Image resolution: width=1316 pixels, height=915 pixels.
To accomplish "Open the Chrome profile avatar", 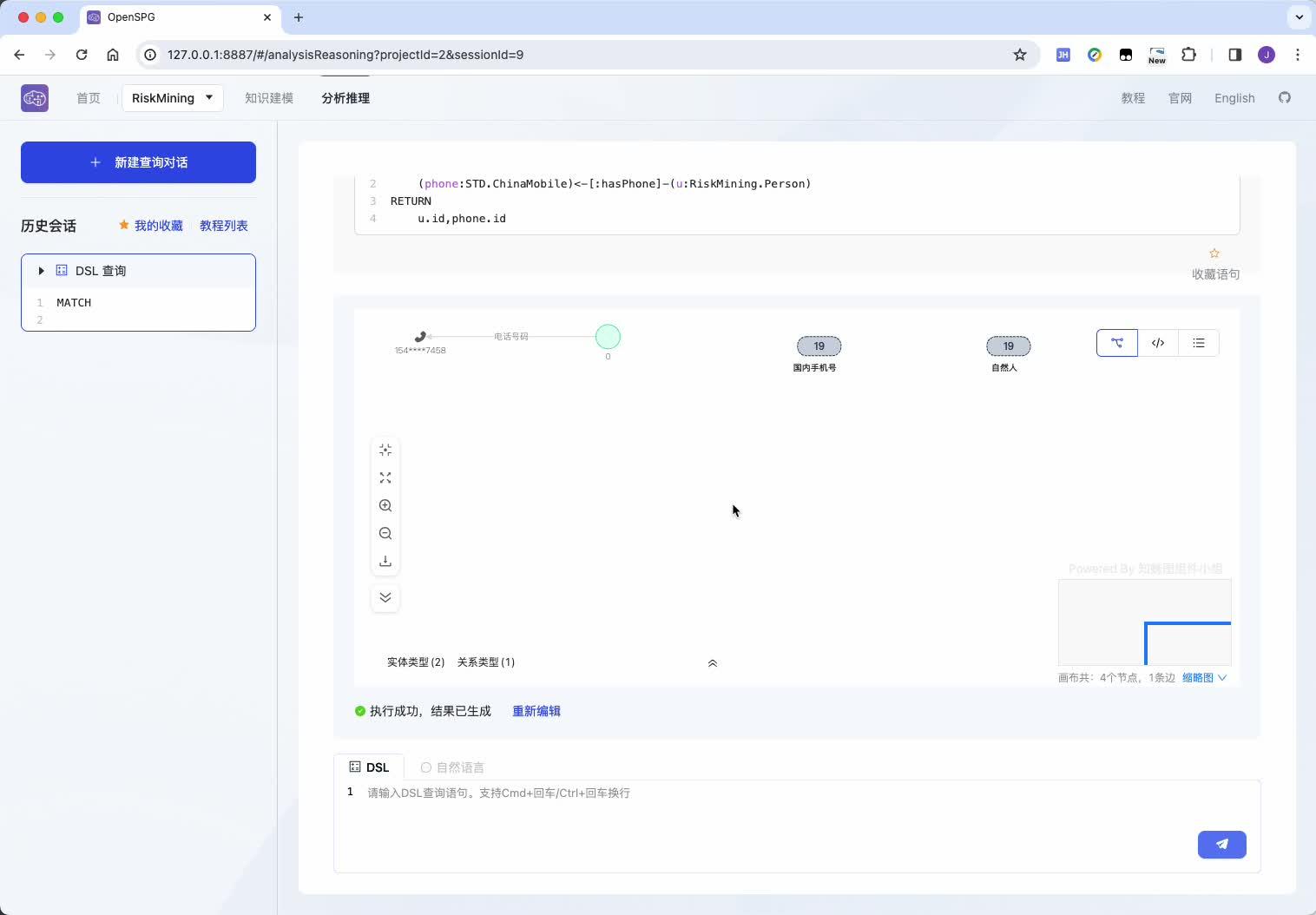I will [x=1267, y=55].
